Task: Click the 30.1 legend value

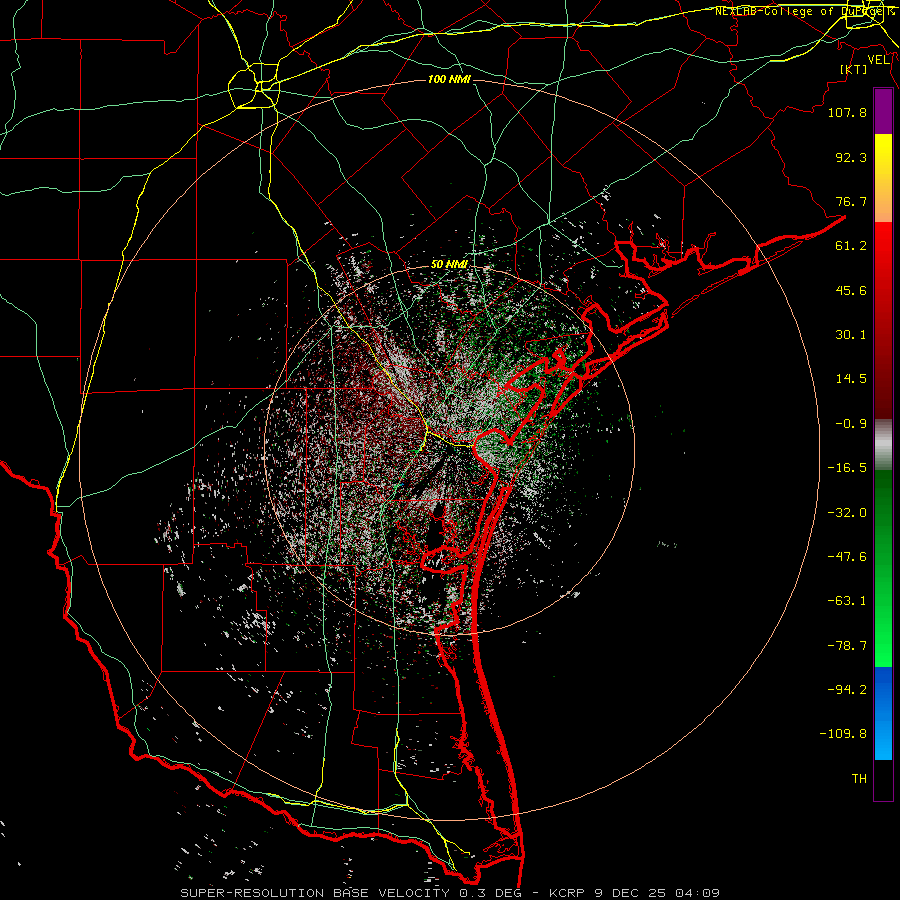Action: 851,335
